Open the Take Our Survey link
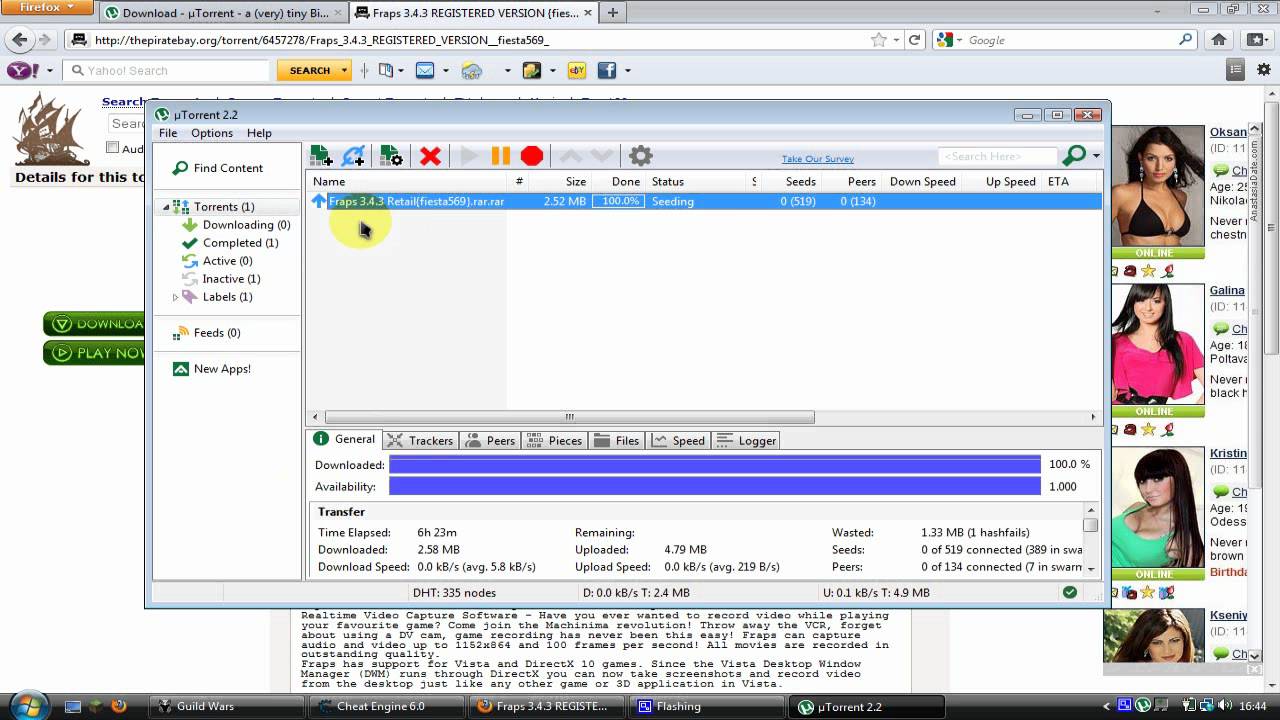Viewport: 1280px width, 720px height. tap(818, 159)
